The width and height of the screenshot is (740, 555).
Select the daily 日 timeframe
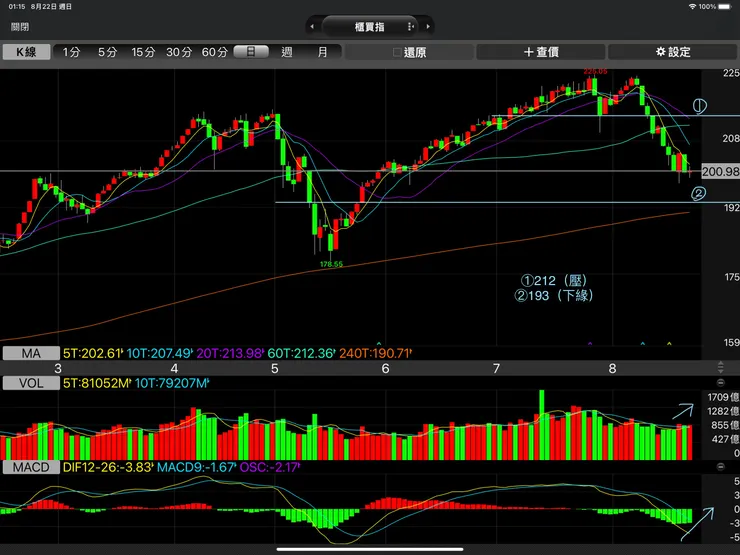[251, 51]
